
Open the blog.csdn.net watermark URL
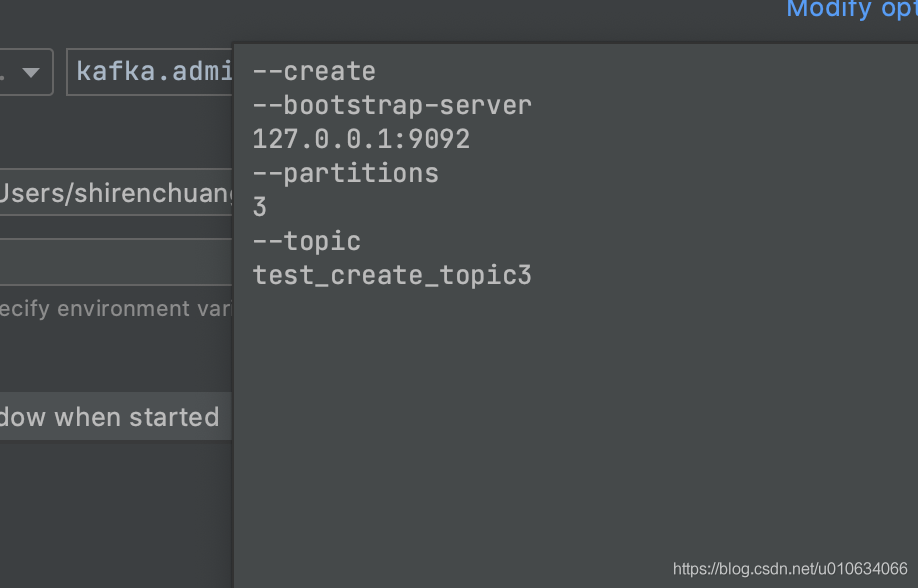[x=790, y=569]
